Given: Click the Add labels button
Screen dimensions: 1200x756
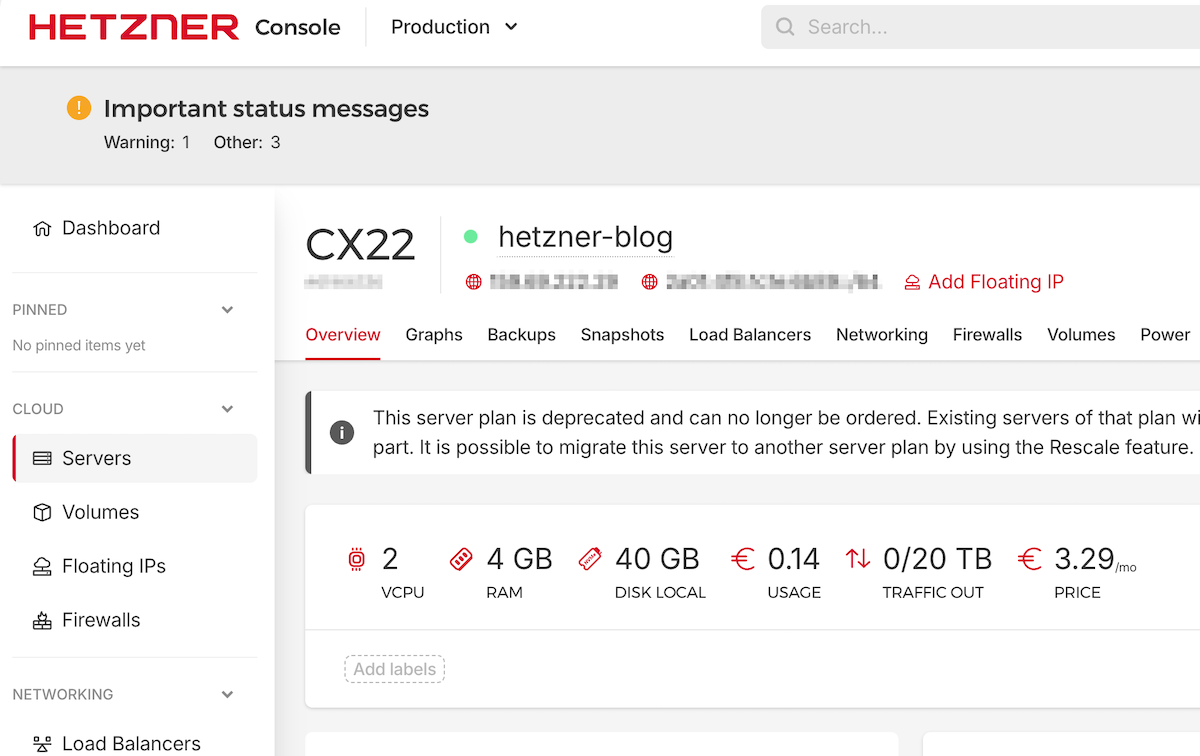Looking at the screenshot, I should coord(394,669).
